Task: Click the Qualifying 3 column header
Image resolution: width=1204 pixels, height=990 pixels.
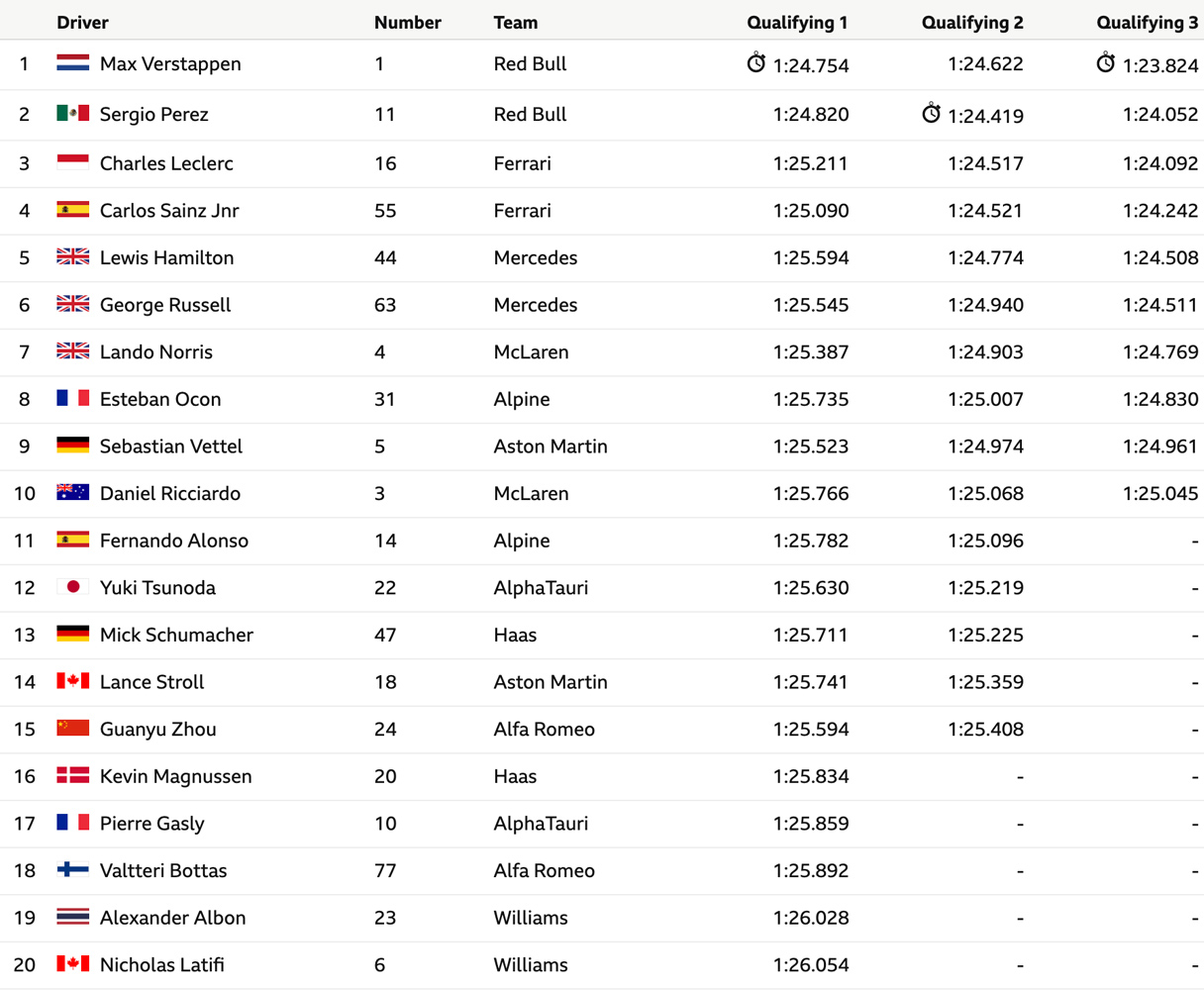Action: [x=1147, y=22]
